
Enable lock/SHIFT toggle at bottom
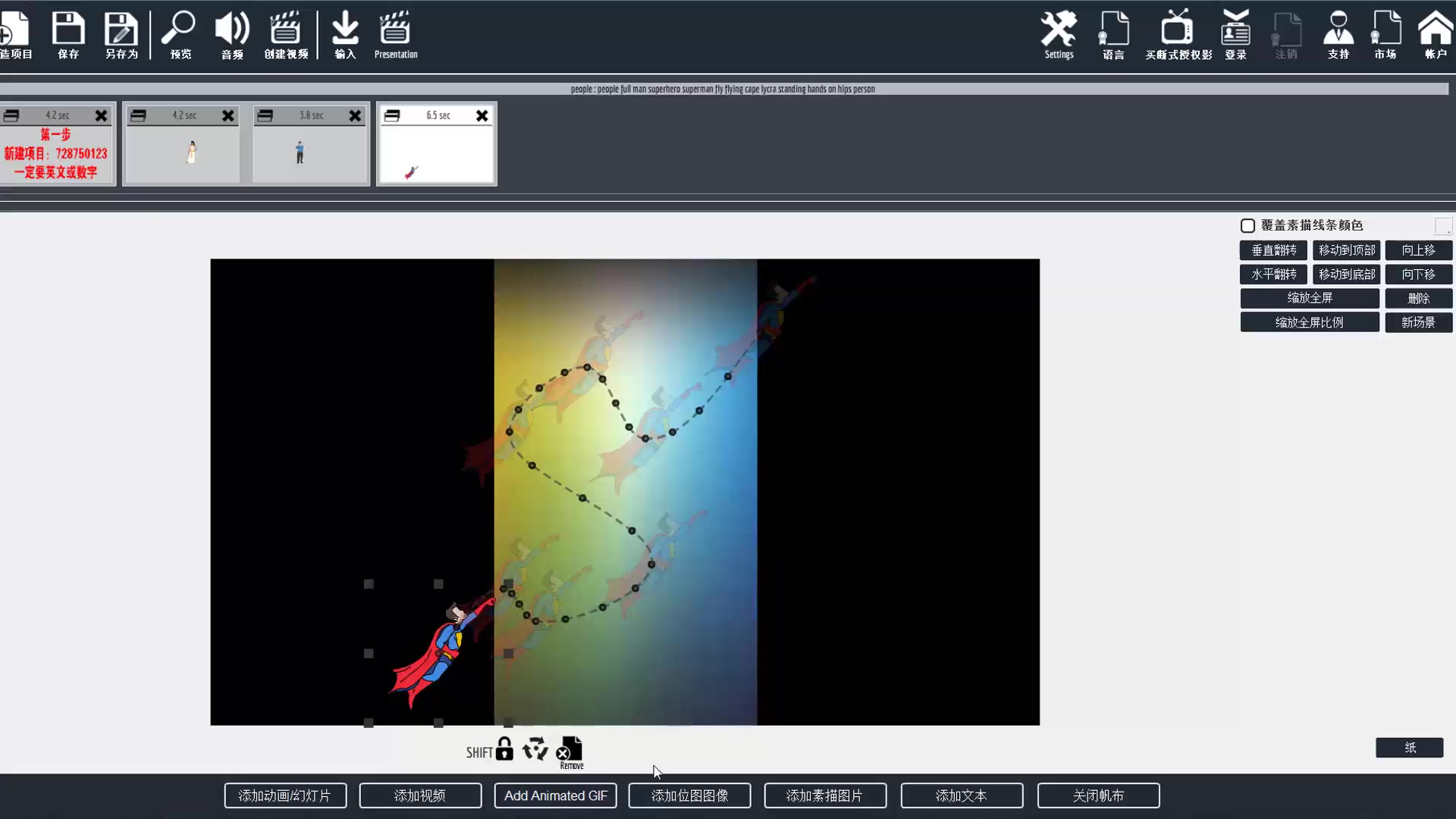(505, 750)
